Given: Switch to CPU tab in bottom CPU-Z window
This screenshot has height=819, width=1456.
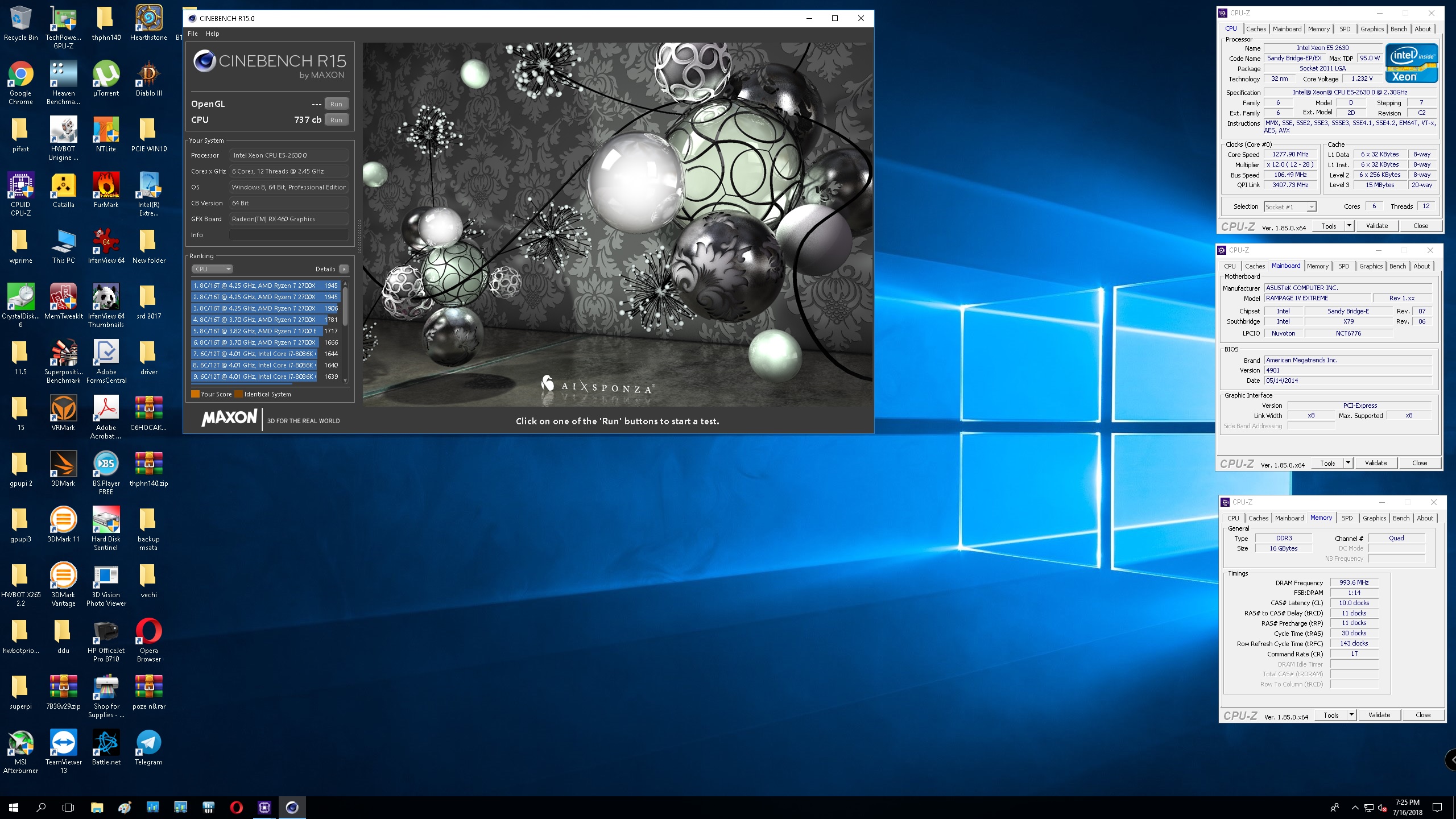Looking at the screenshot, I should (x=1233, y=518).
